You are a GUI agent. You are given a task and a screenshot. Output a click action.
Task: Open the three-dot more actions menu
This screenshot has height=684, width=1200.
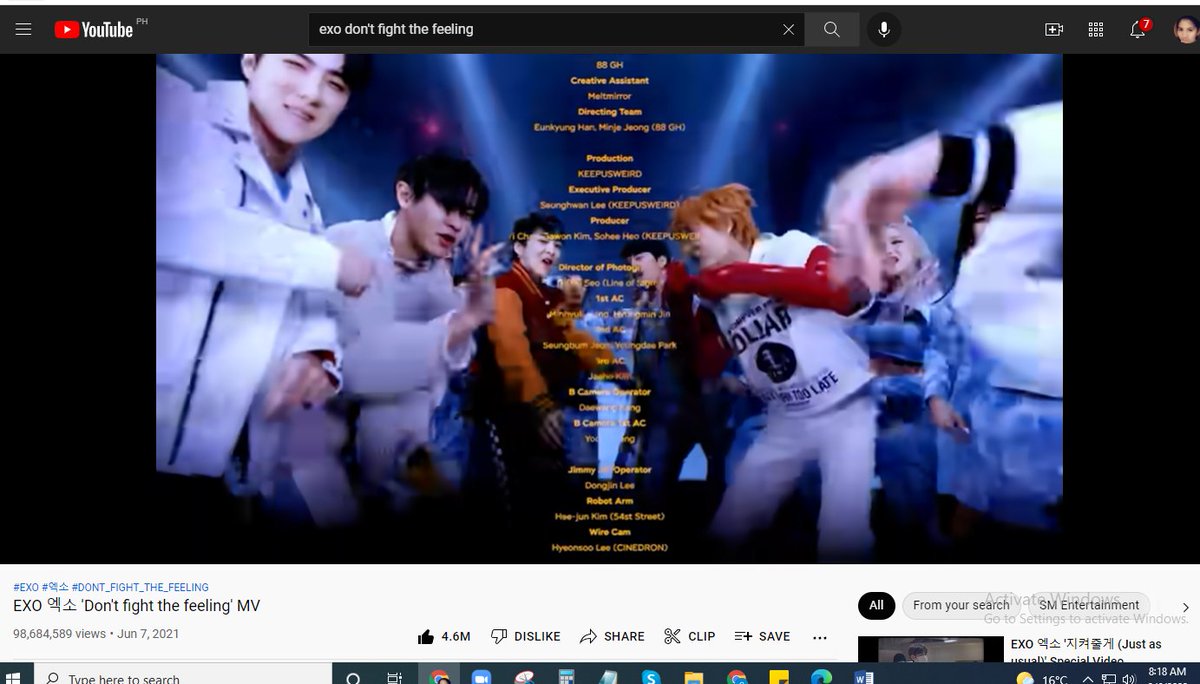[820, 637]
